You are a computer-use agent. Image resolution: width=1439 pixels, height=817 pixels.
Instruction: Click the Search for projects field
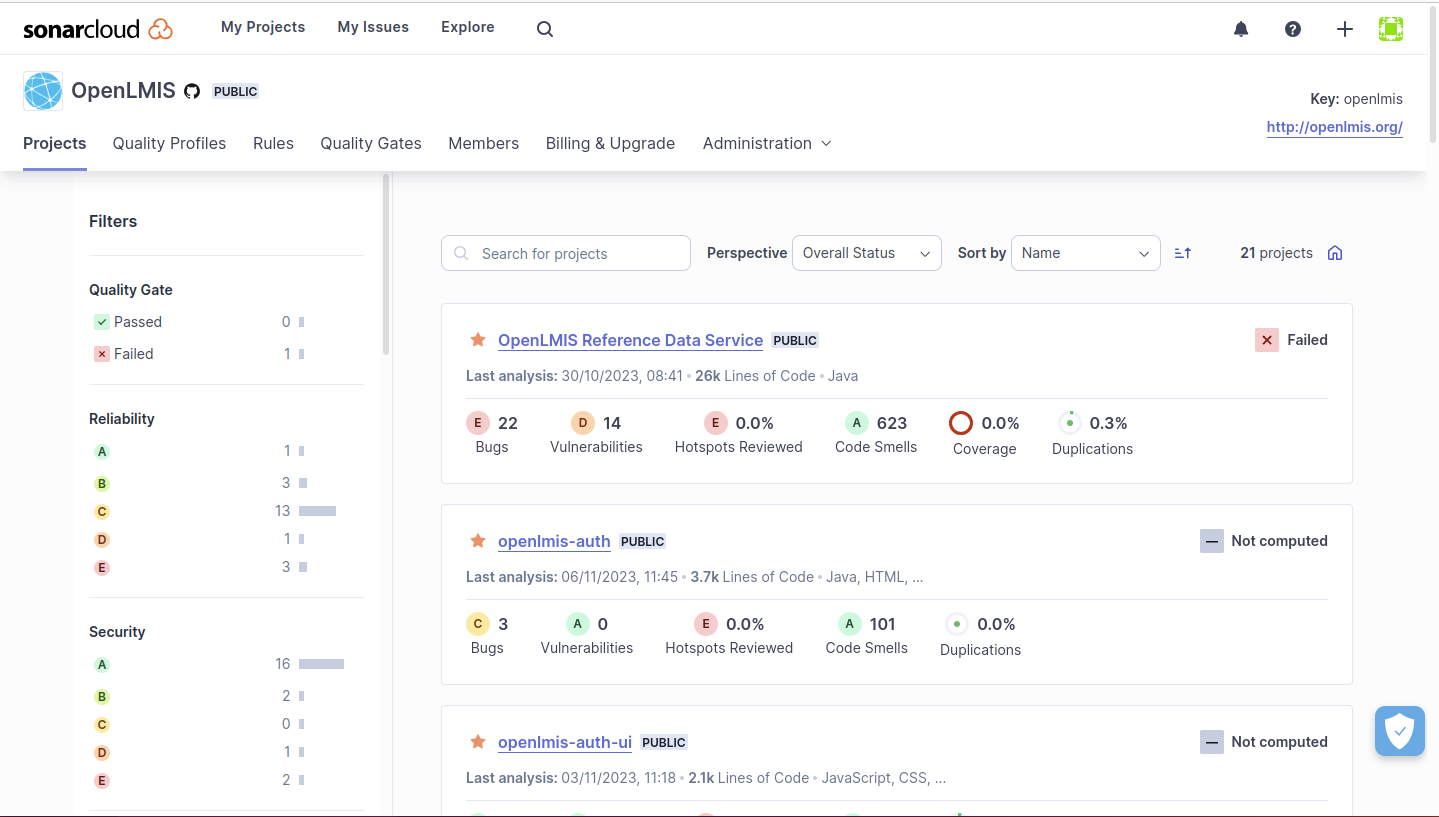tap(566, 253)
